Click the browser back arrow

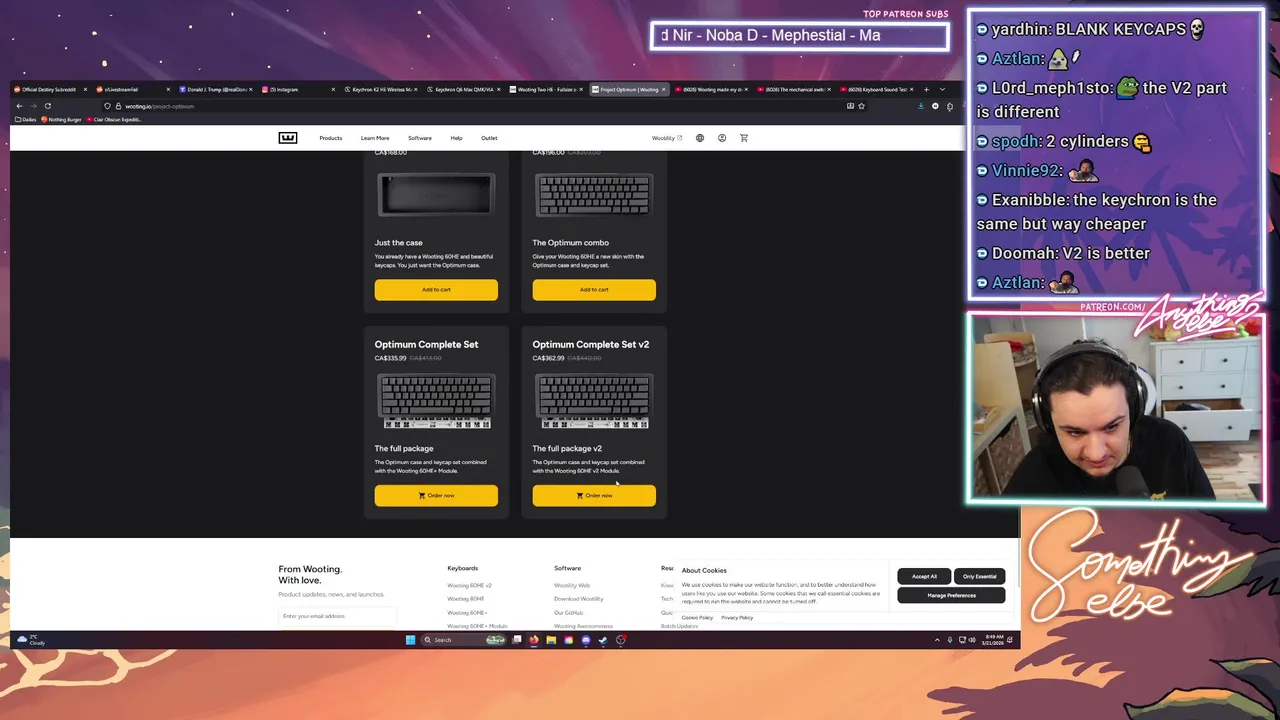click(x=19, y=106)
